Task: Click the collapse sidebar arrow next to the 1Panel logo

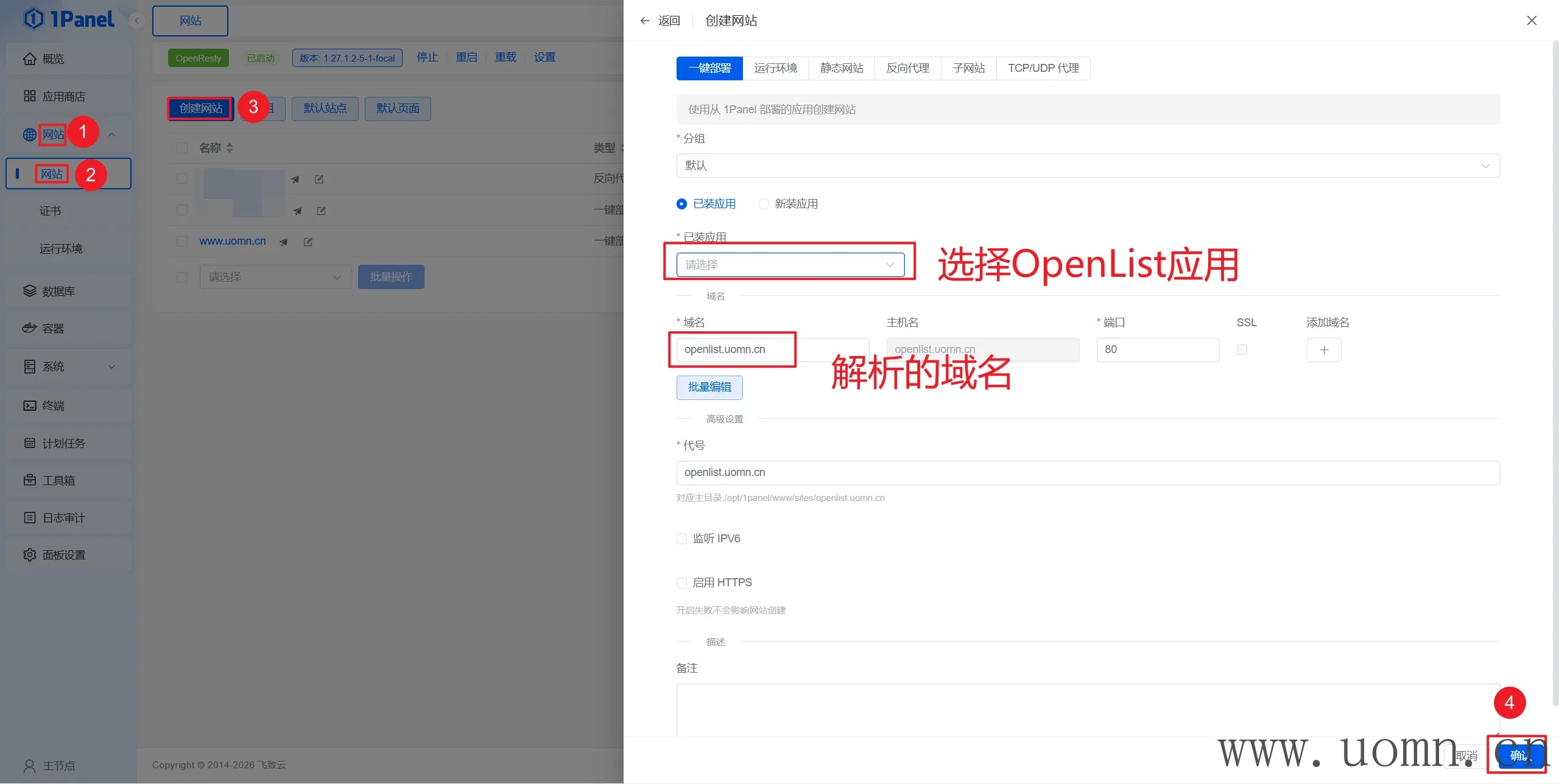Action: point(137,21)
